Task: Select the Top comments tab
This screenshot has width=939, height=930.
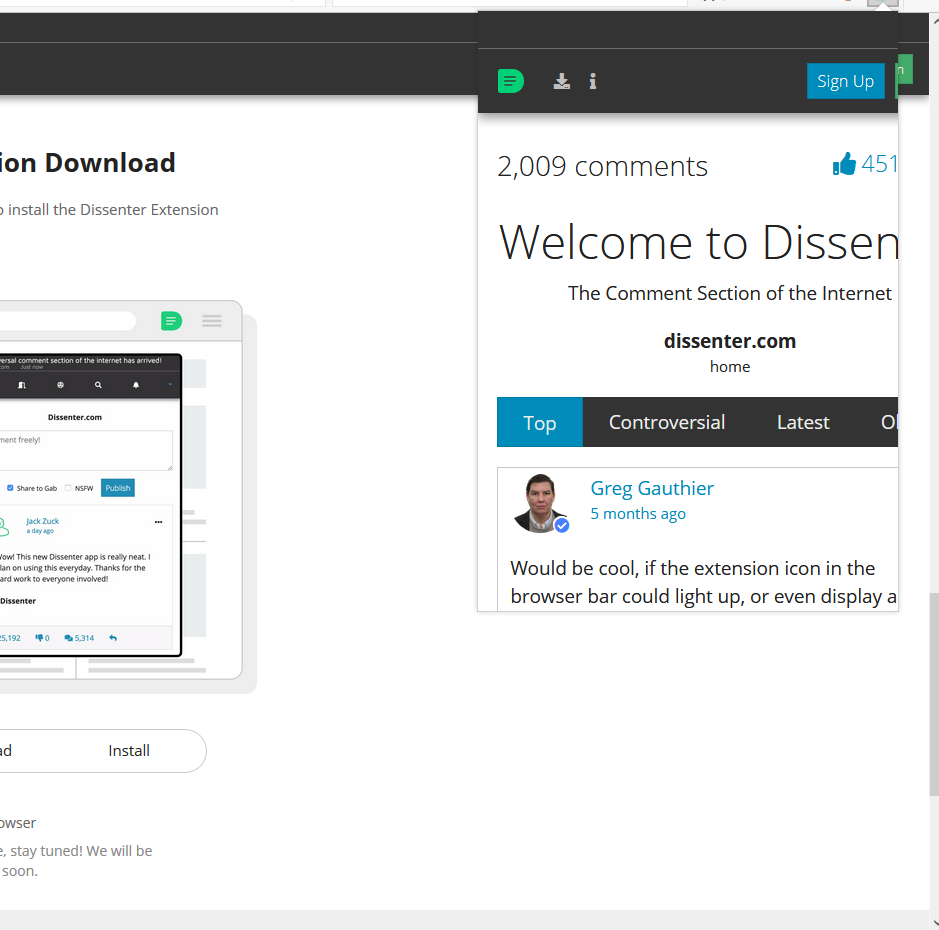Action: point(540,422)
